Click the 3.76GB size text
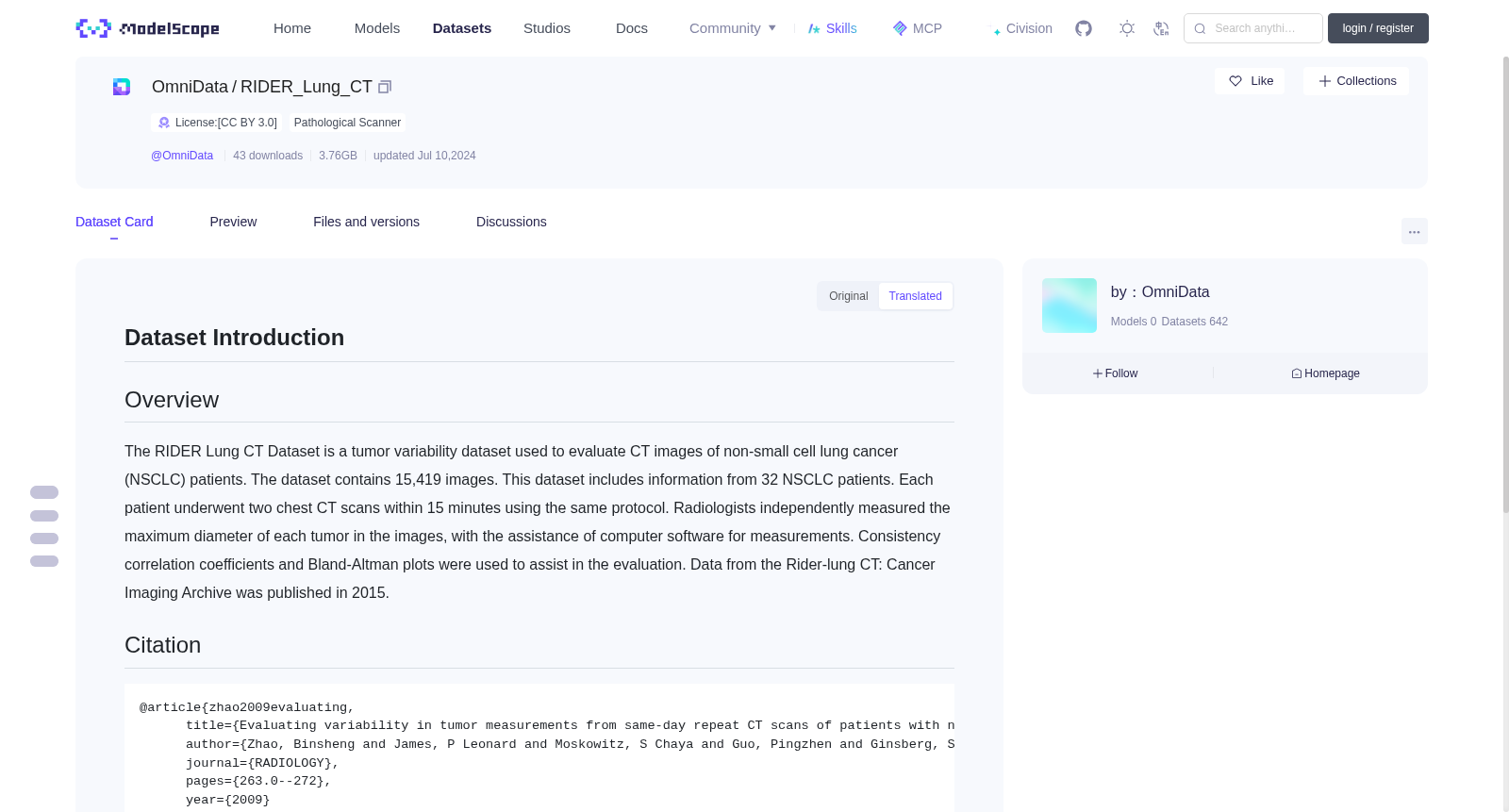 338,156
